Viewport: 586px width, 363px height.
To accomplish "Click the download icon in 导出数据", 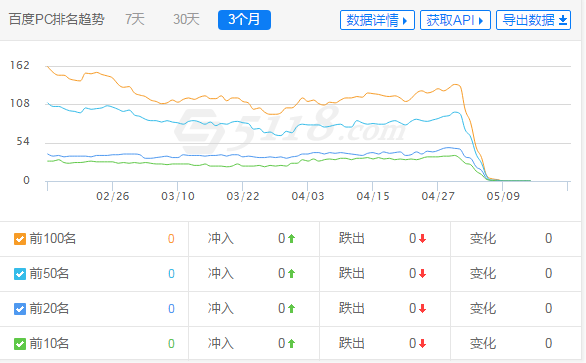I will [563, 20].
